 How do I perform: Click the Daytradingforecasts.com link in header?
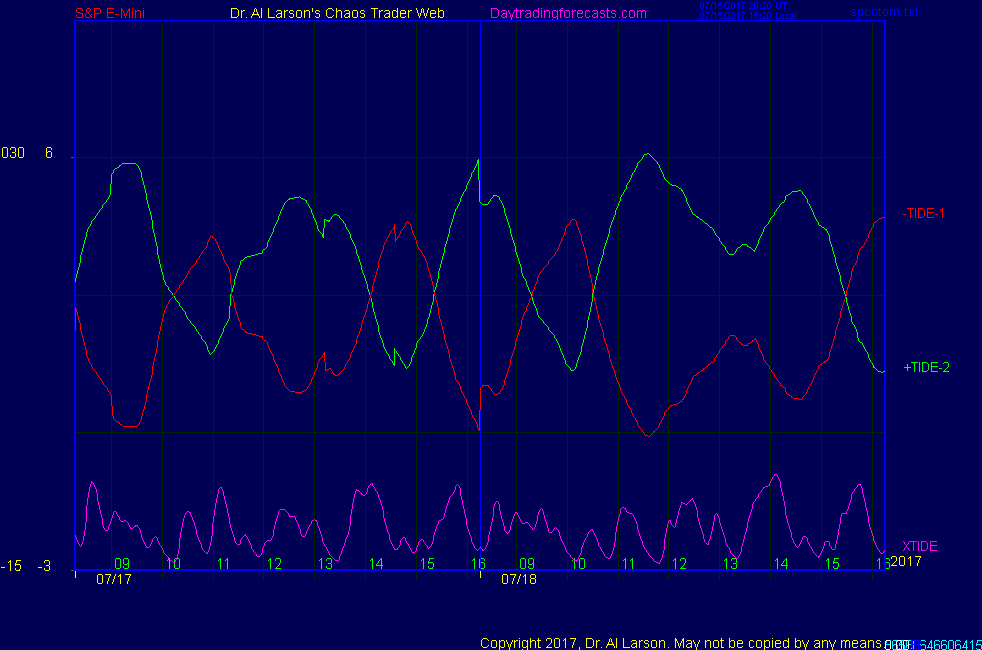[x=568, y=13]
